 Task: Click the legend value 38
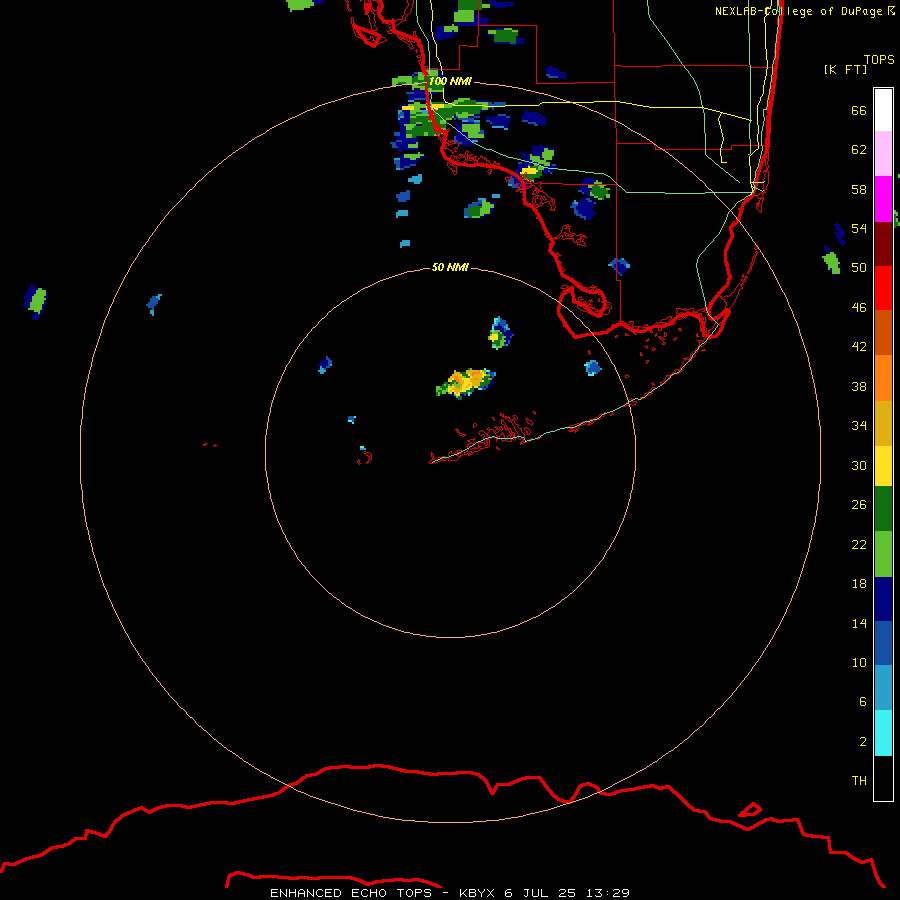(859, 387)
